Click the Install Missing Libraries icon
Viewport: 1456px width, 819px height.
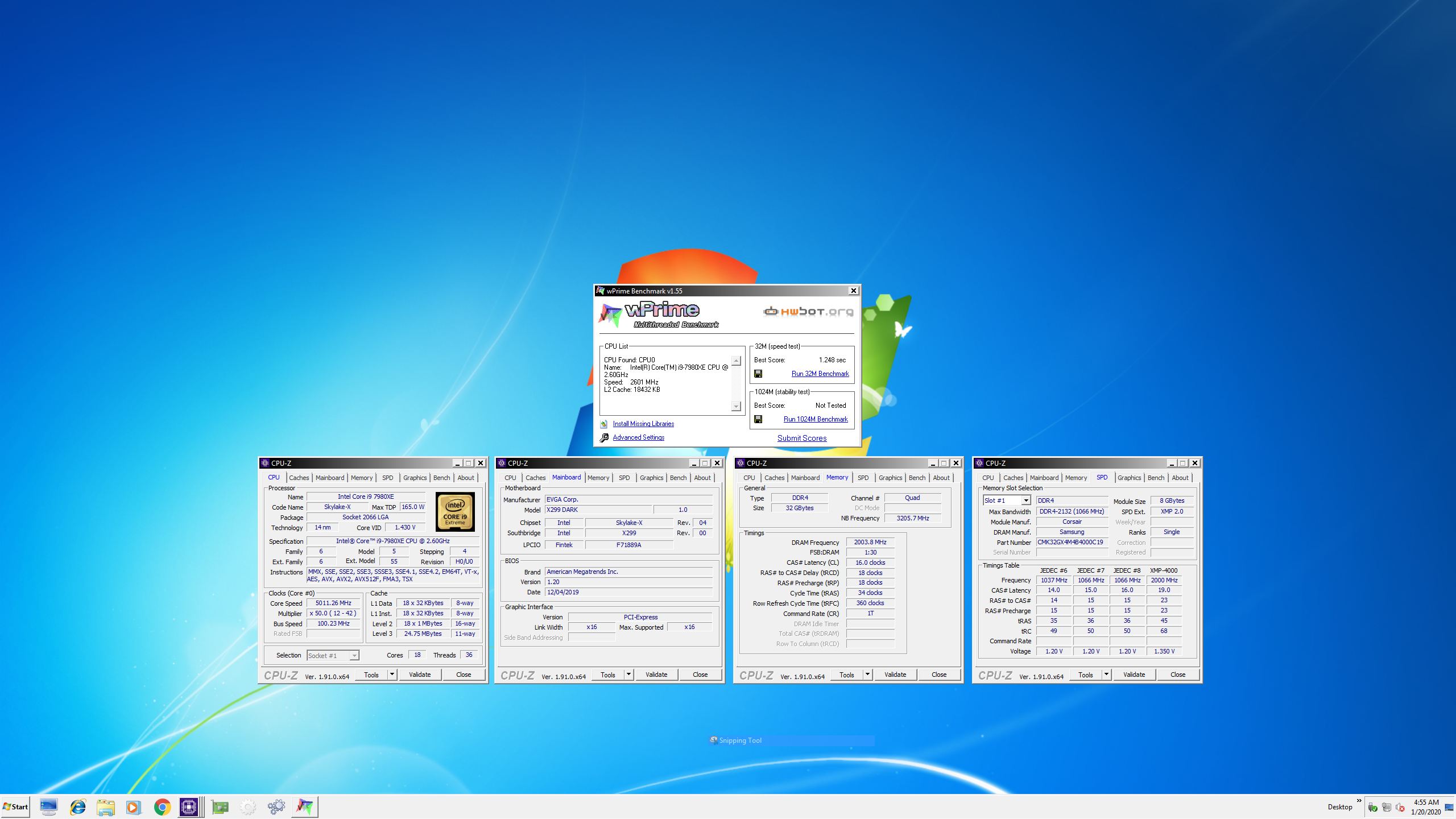604,424
